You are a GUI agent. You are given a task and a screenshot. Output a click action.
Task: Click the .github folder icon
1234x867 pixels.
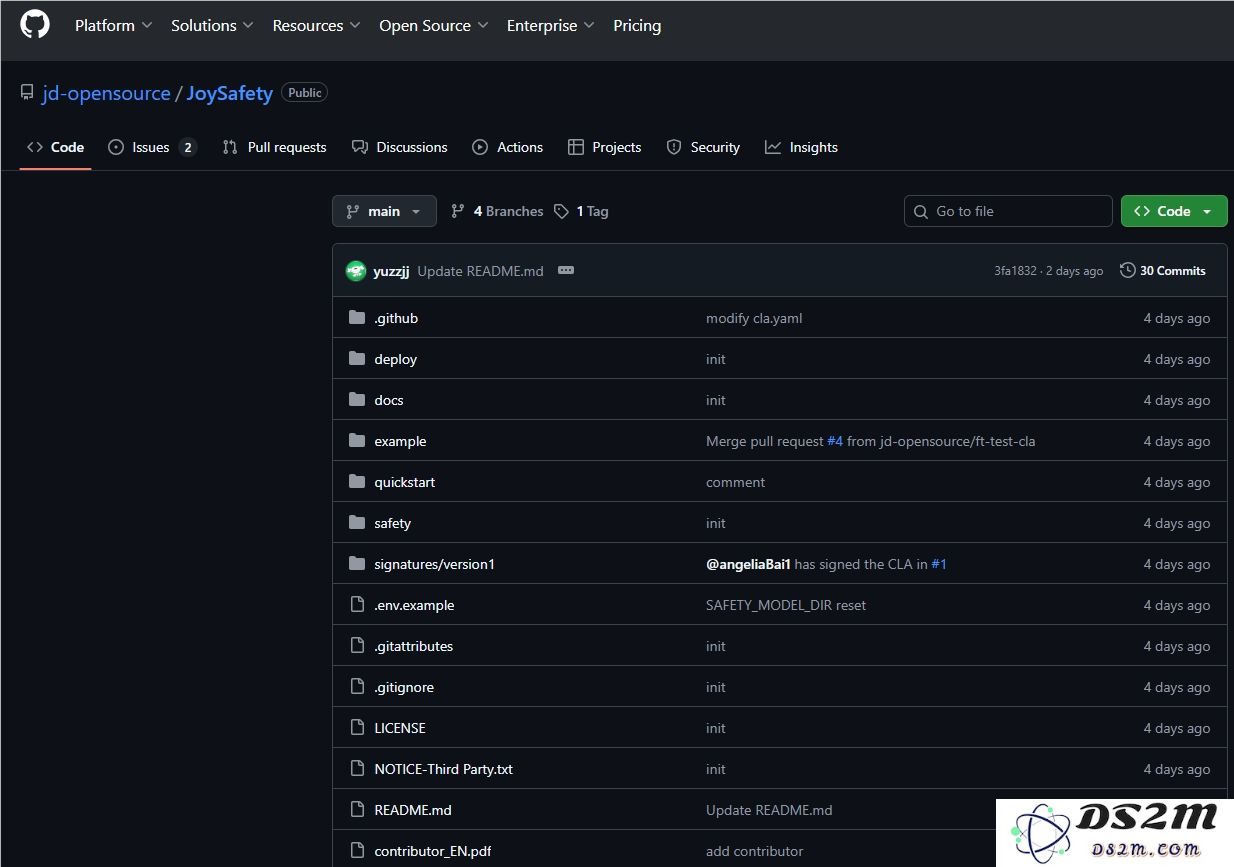pyautogui.click(x=357, y=318)
